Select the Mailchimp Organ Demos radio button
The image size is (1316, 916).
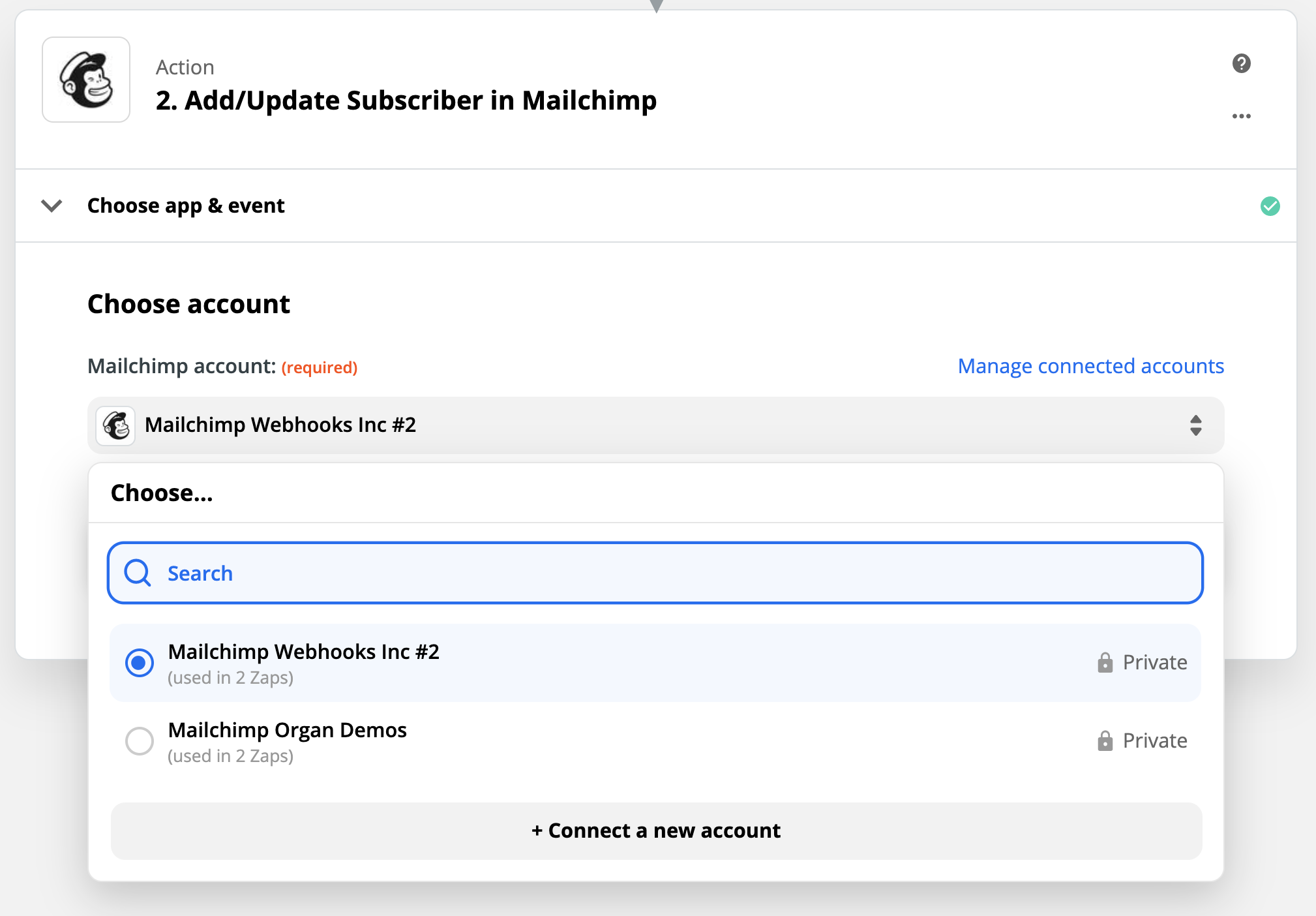(140, 741)
